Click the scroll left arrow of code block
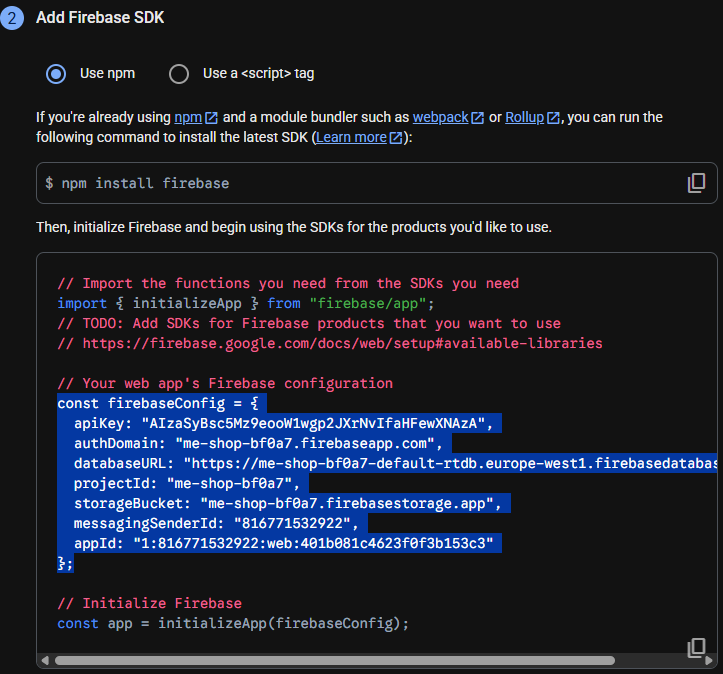723x674 pixels. [45, 661]
